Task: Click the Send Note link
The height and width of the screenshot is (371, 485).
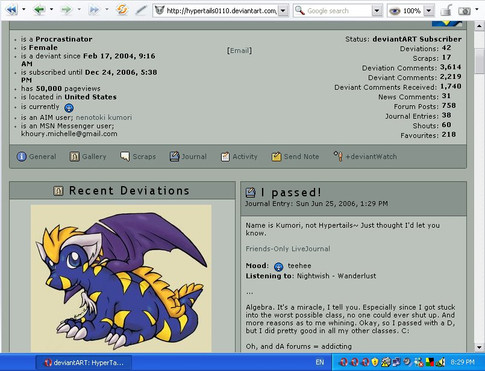Action: pyautogui.click(x=295, y=156)
